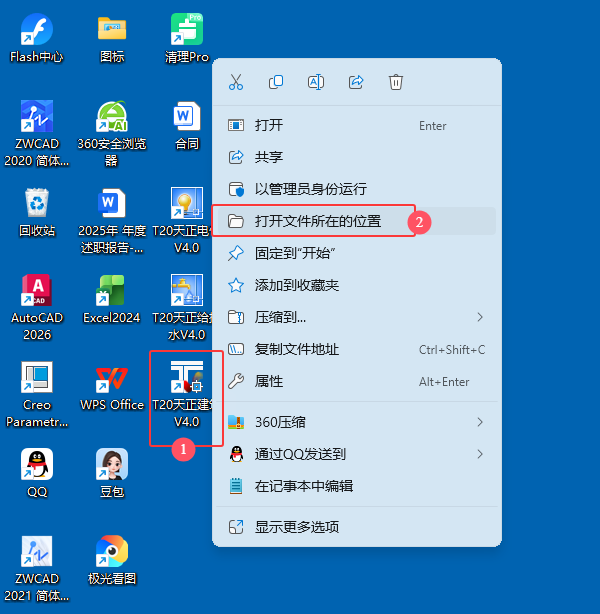The width and height of the screenshot is (600, 614).
Task: Expand the 压缩到... submenu arrow
Action: click(480, 317)
